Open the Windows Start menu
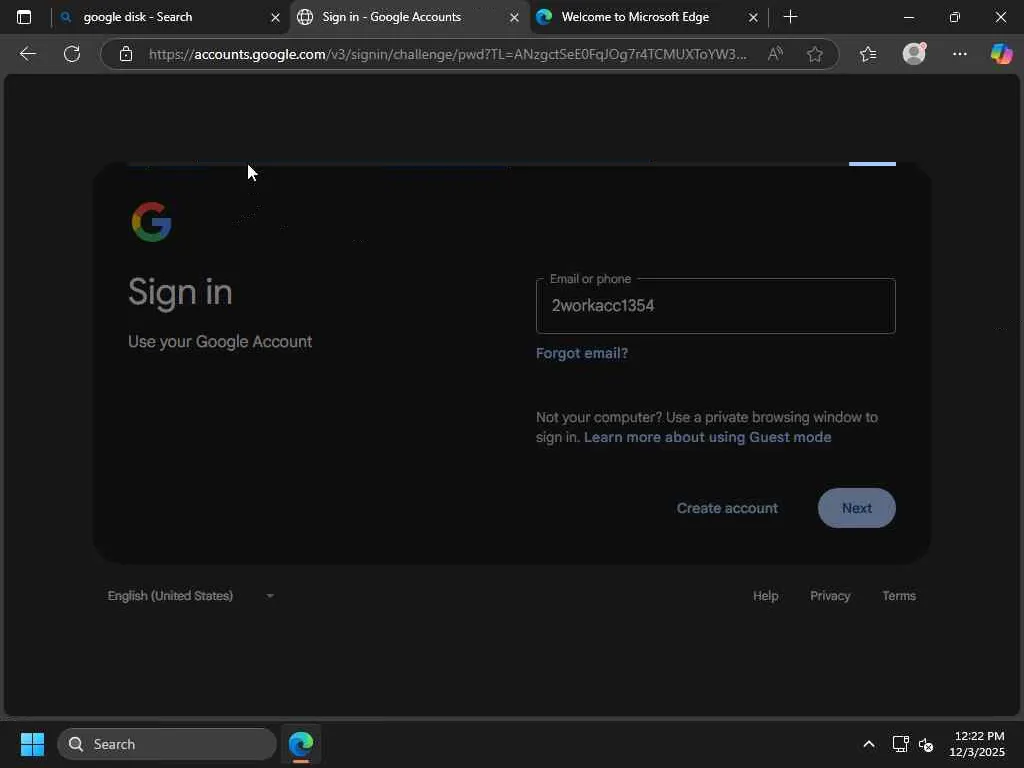This screenshot has width=1024, height=768. [x=32, y=744]
